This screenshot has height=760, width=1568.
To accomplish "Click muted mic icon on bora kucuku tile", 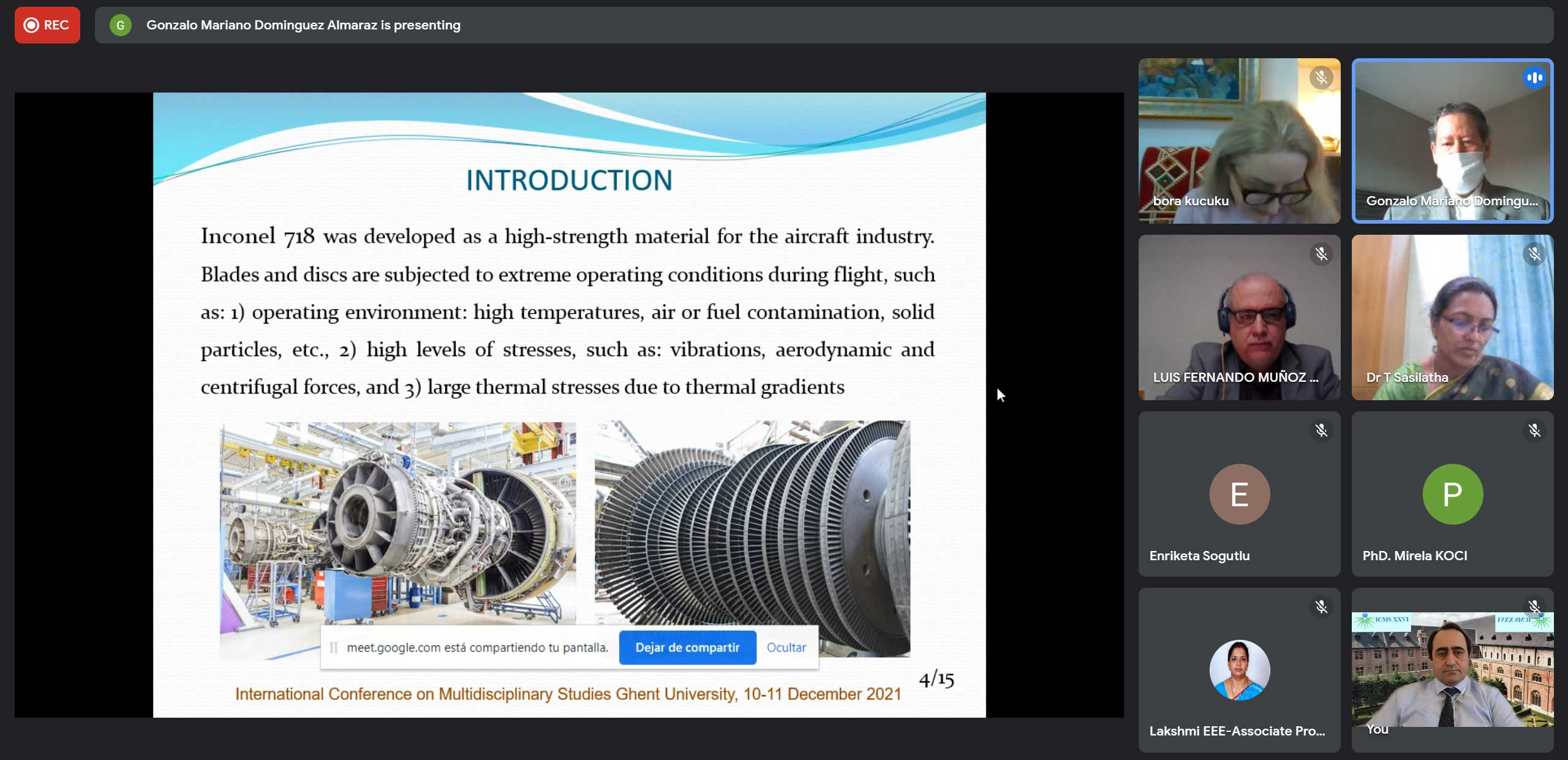I will [x=1321, y=78].
